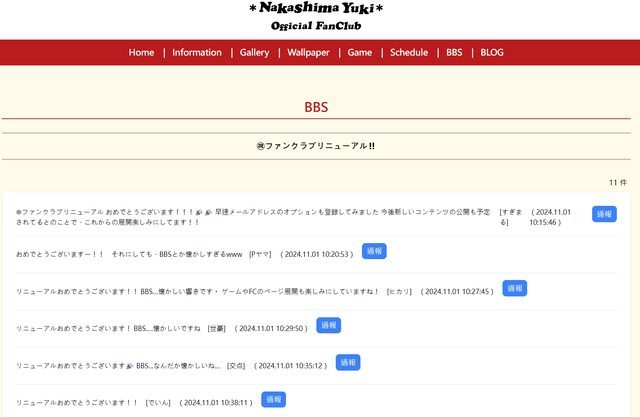Click the Nakashima Yuki Official FanClub logo

click(316, 17)
